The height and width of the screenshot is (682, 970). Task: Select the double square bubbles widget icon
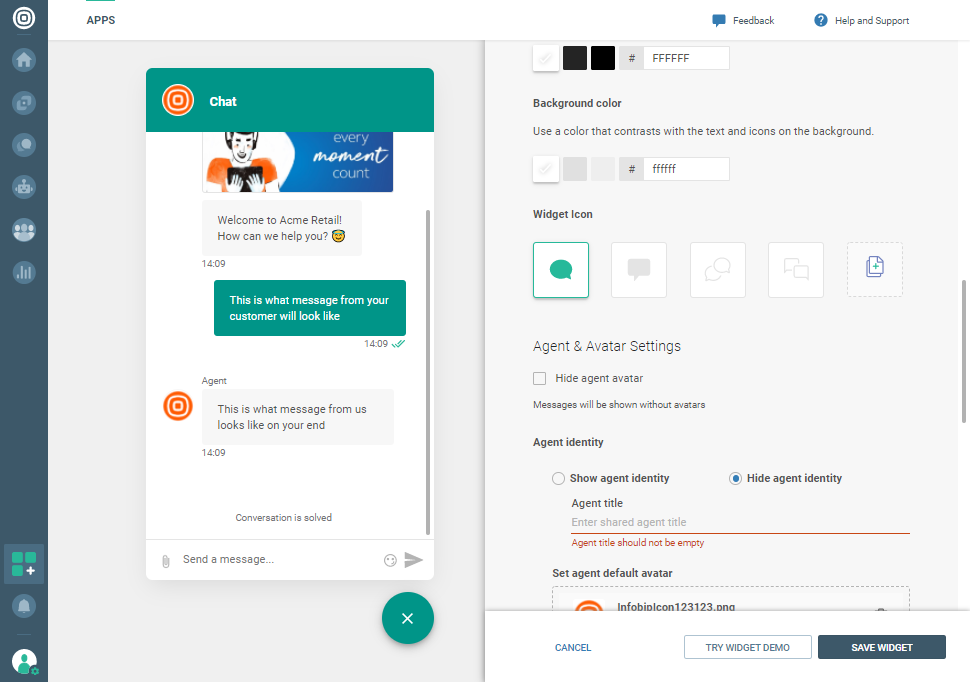point(796,270)
